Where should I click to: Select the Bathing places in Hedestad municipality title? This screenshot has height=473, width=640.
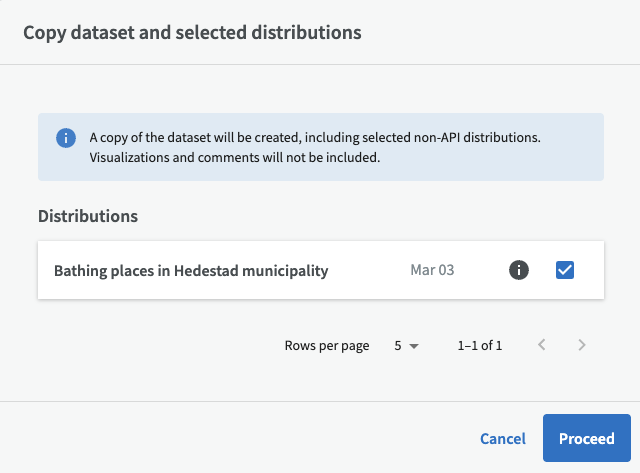191,270
